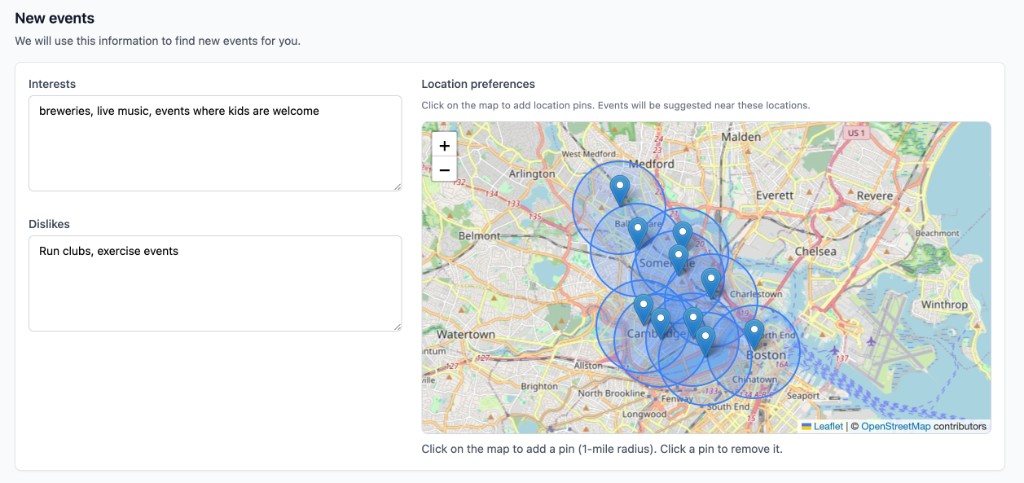Viewport: 1024px width, 483px height.
Task: Click the Allston label on map
Action: click(588, 366)
